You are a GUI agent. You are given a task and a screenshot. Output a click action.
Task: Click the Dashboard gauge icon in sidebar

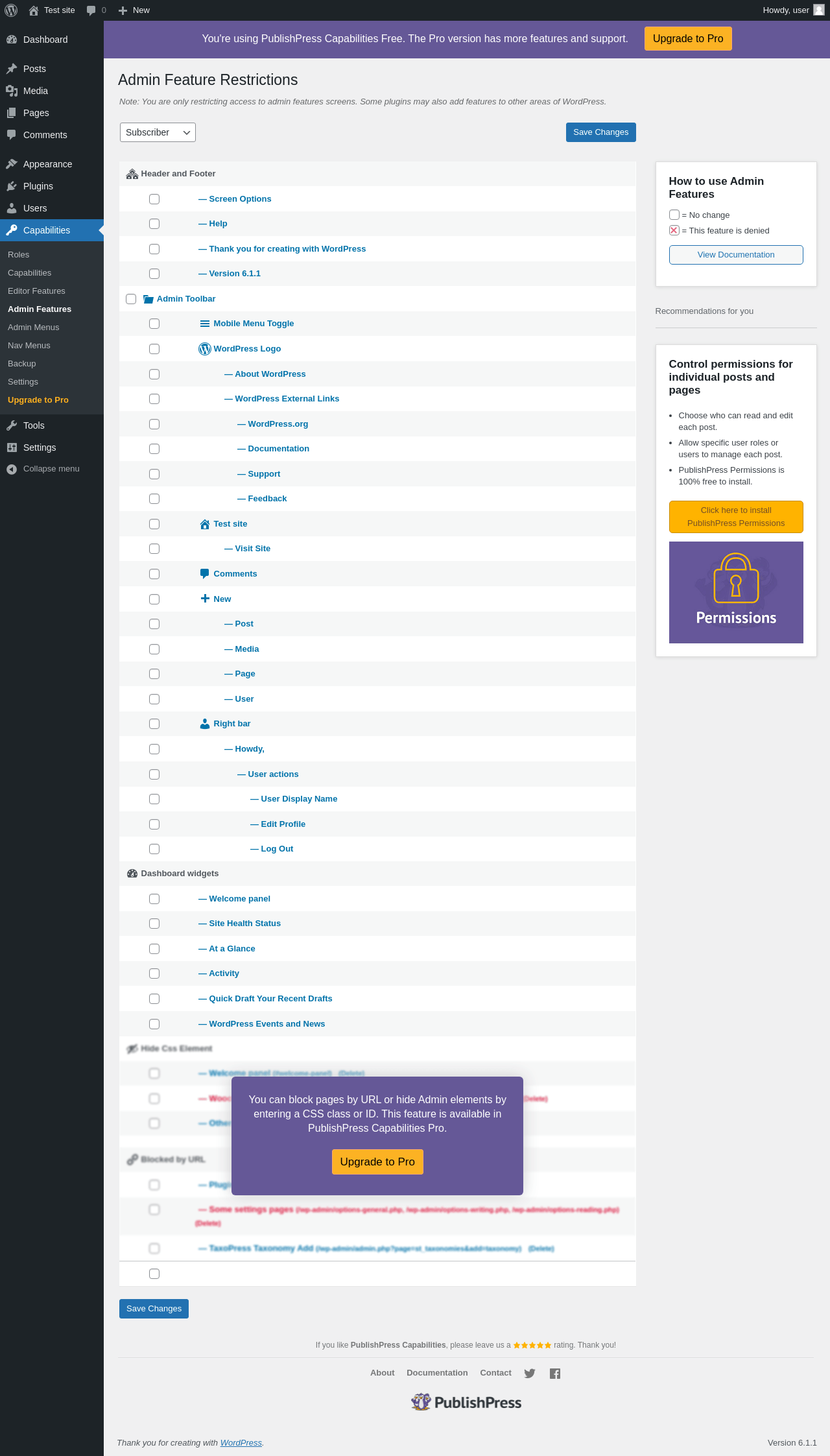pos(12,40)
